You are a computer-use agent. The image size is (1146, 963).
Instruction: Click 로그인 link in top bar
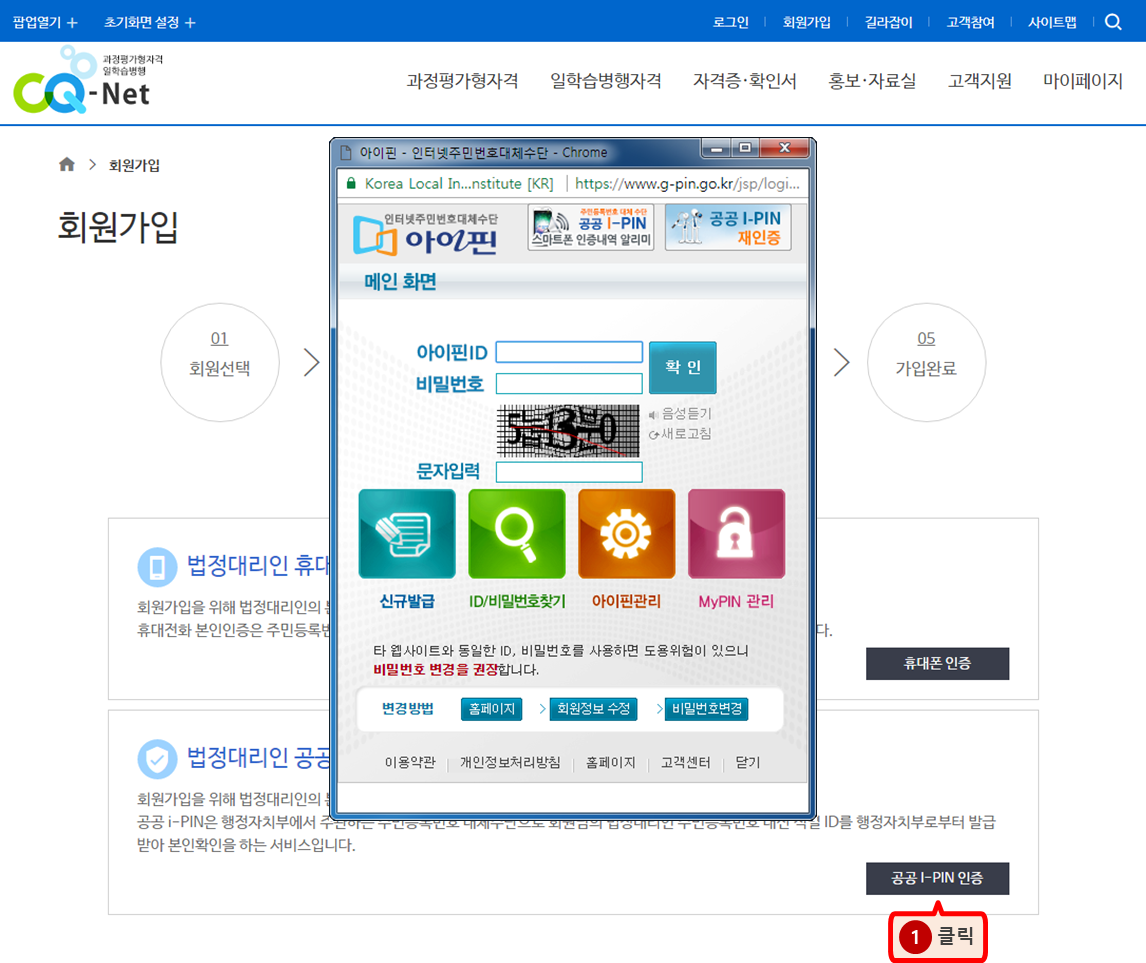731,23
